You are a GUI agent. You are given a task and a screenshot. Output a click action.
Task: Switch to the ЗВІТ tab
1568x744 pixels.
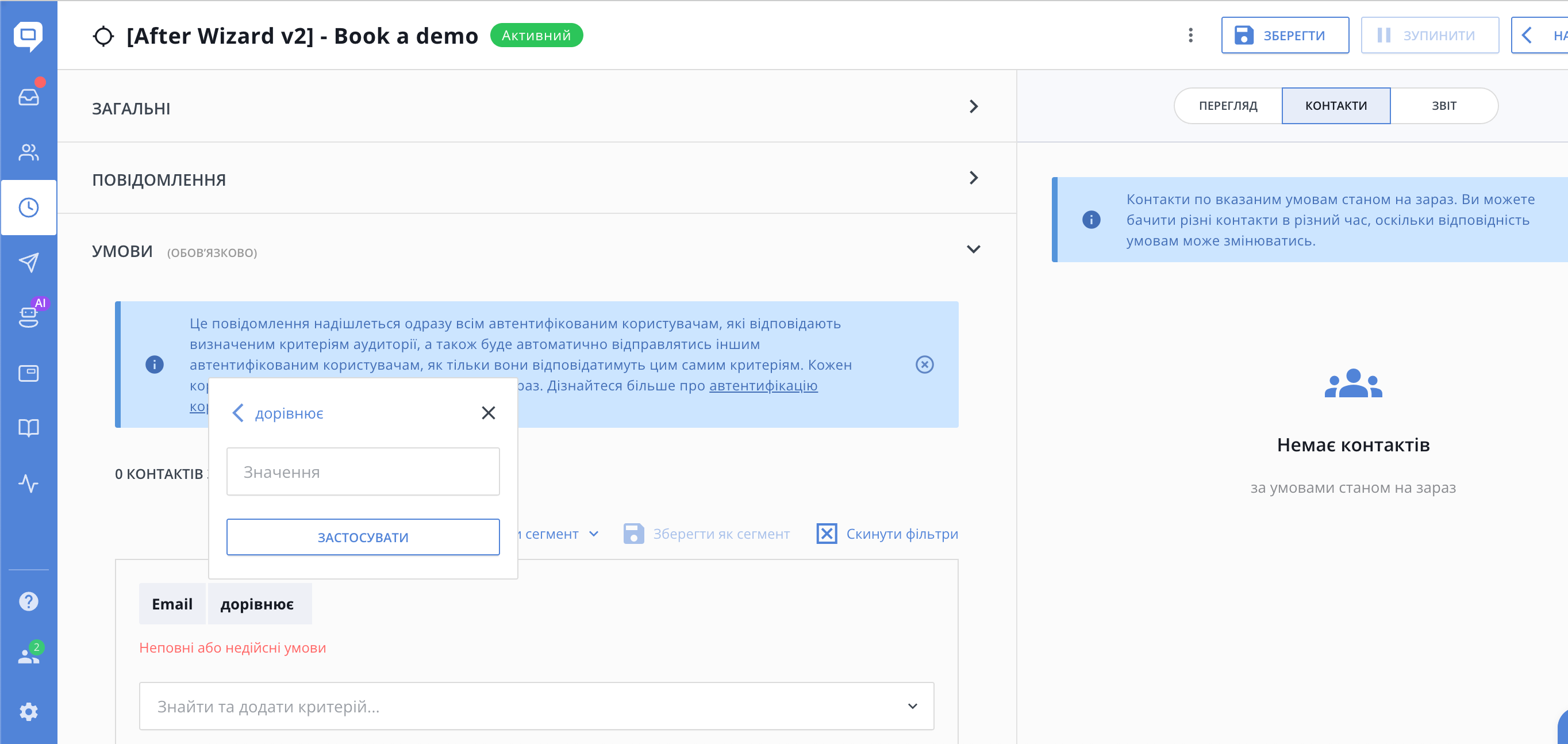(1443, 106)
